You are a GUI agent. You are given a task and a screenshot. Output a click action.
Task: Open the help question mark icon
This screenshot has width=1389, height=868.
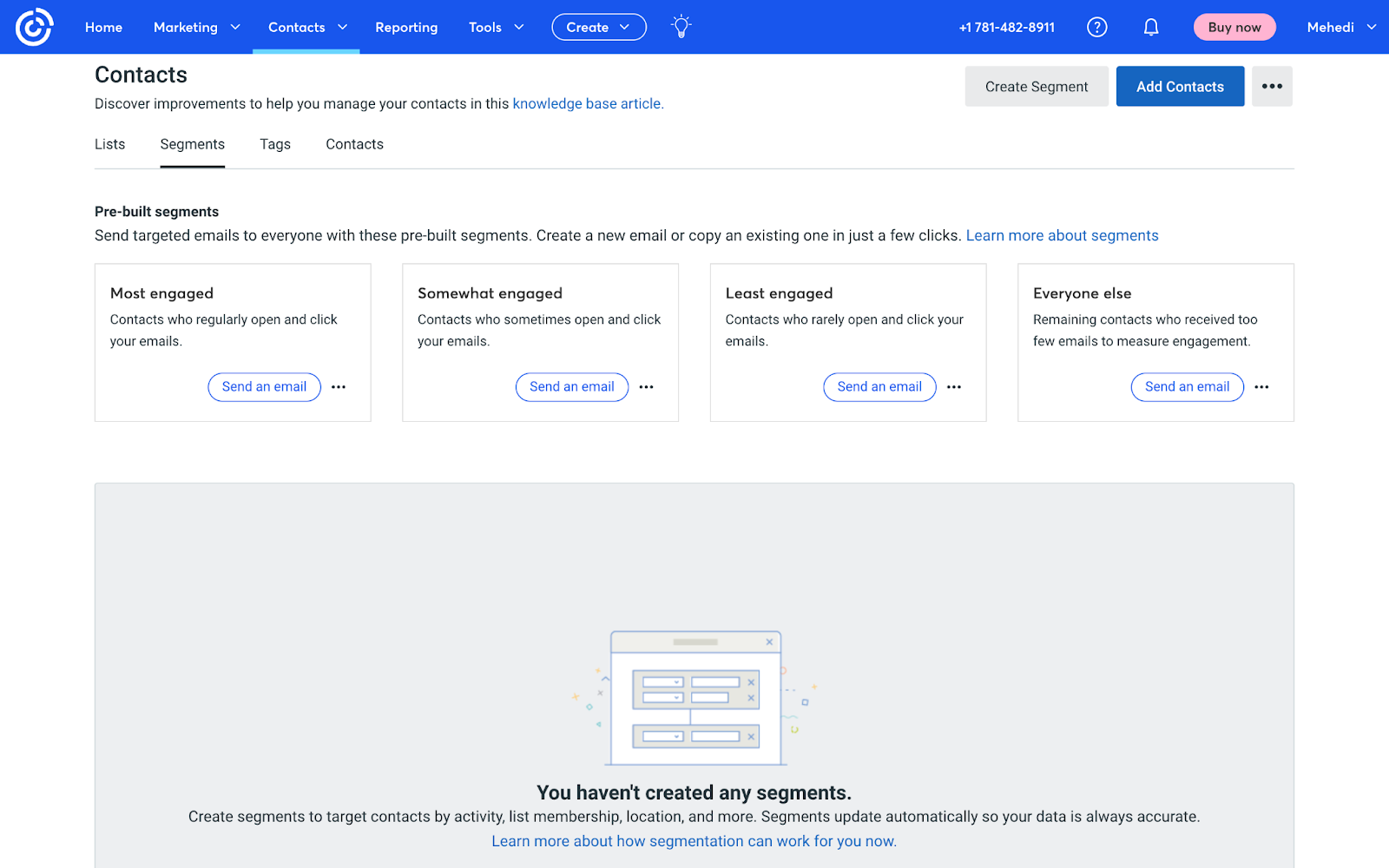[1097, 27]
